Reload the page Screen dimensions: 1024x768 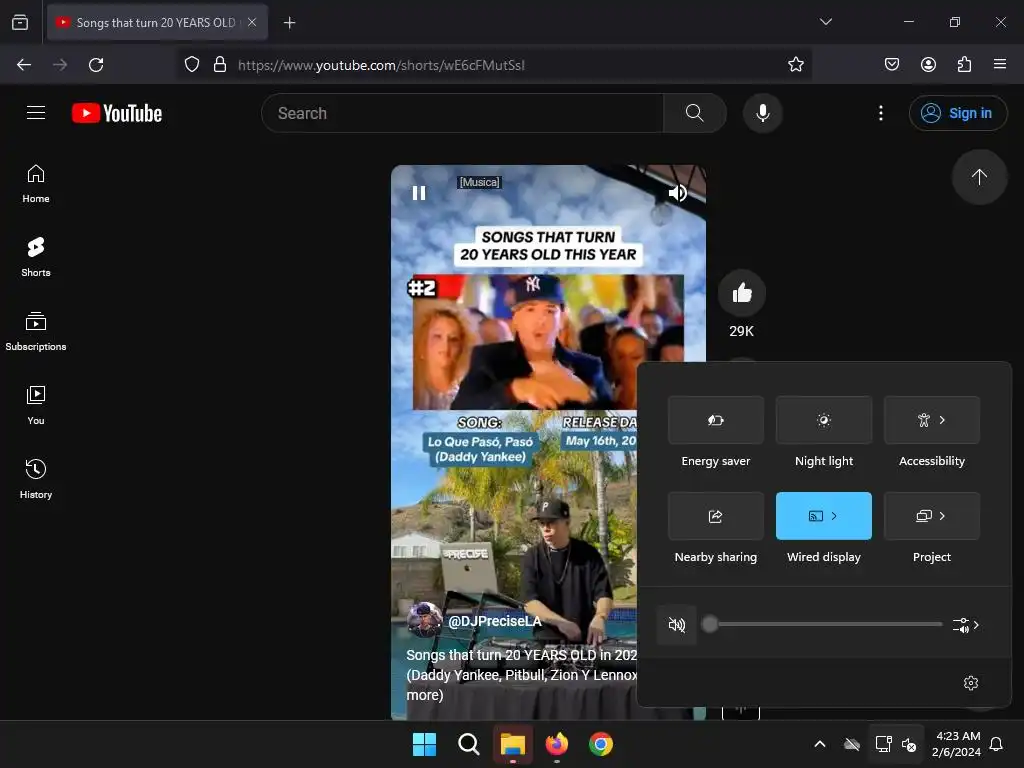click(x=96, y=65)
